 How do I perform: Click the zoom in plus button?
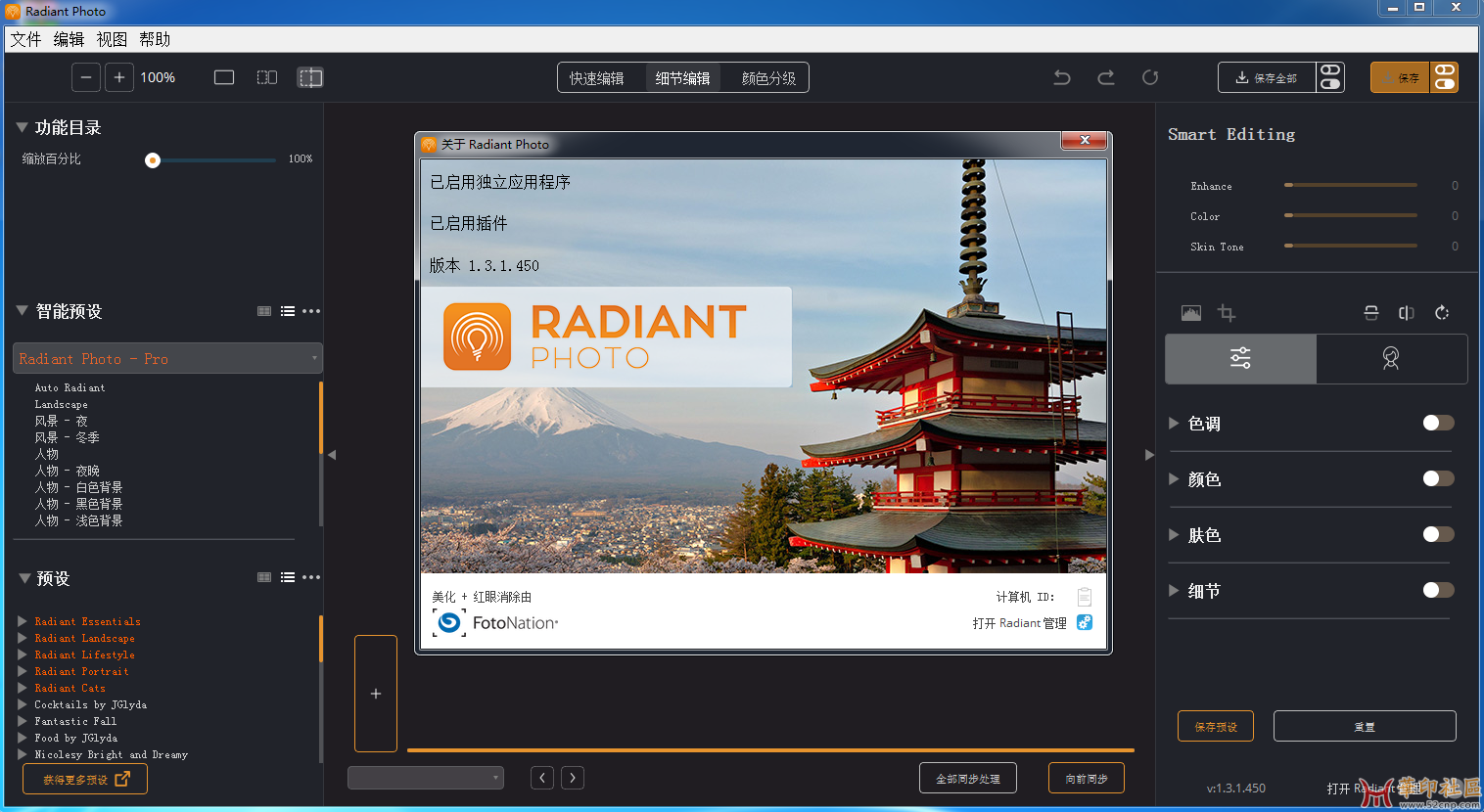coord(118,77)
